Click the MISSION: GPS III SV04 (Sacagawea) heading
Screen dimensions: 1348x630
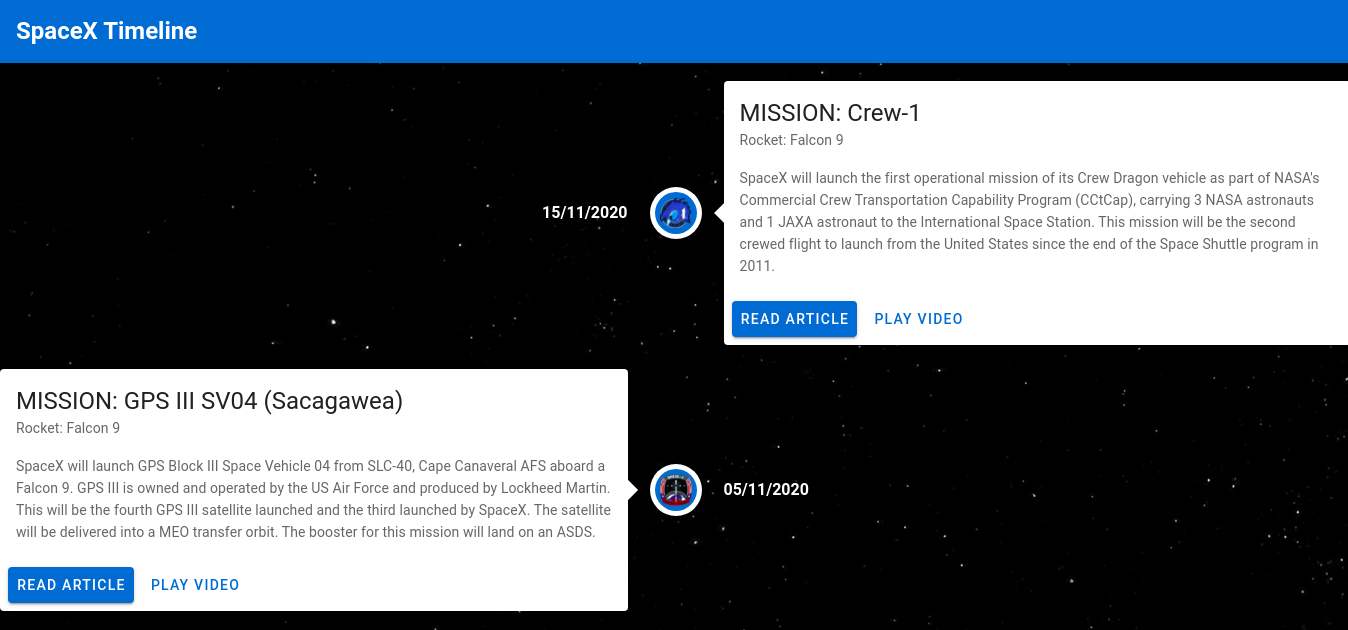209,401
